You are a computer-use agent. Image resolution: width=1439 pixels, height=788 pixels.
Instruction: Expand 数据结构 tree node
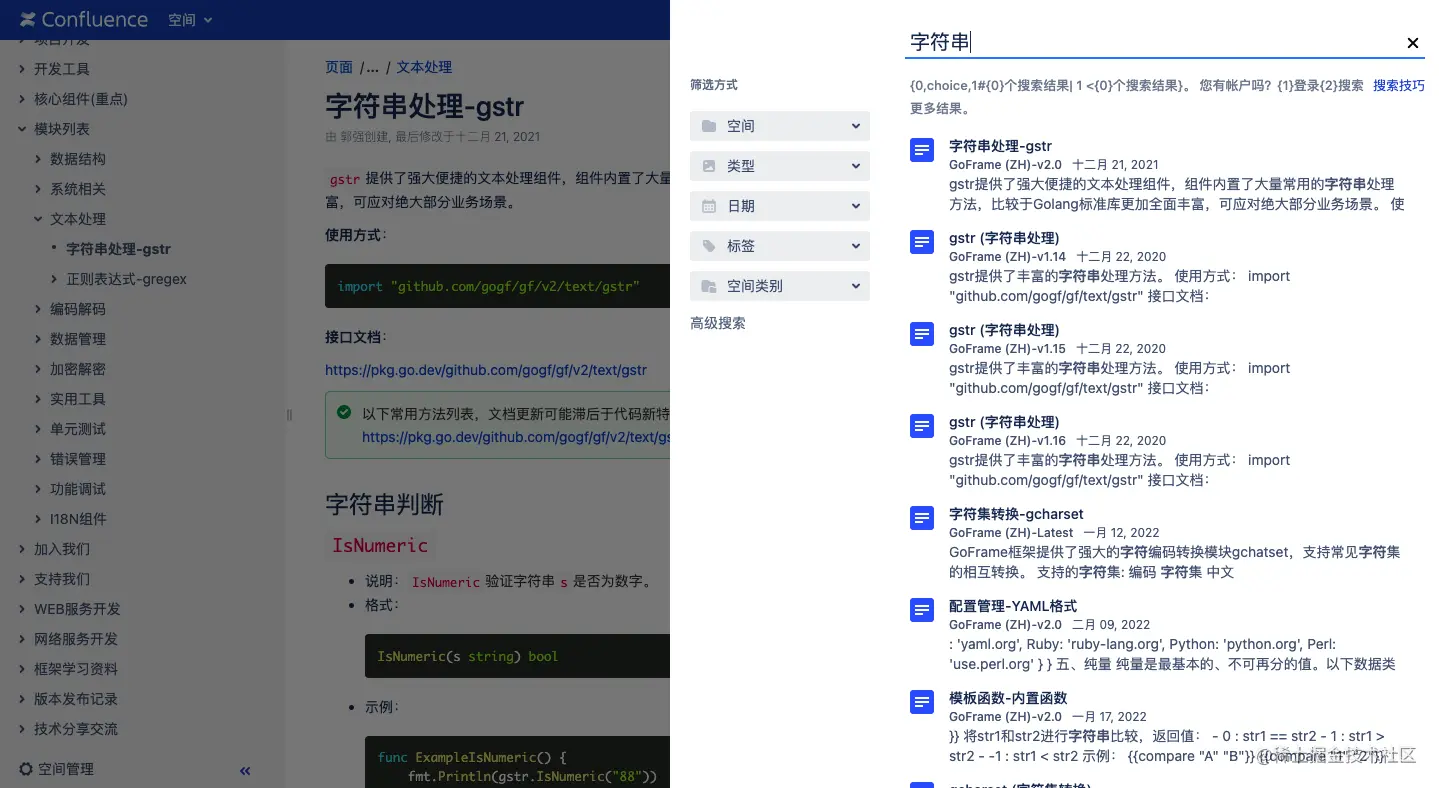(38, 159)
